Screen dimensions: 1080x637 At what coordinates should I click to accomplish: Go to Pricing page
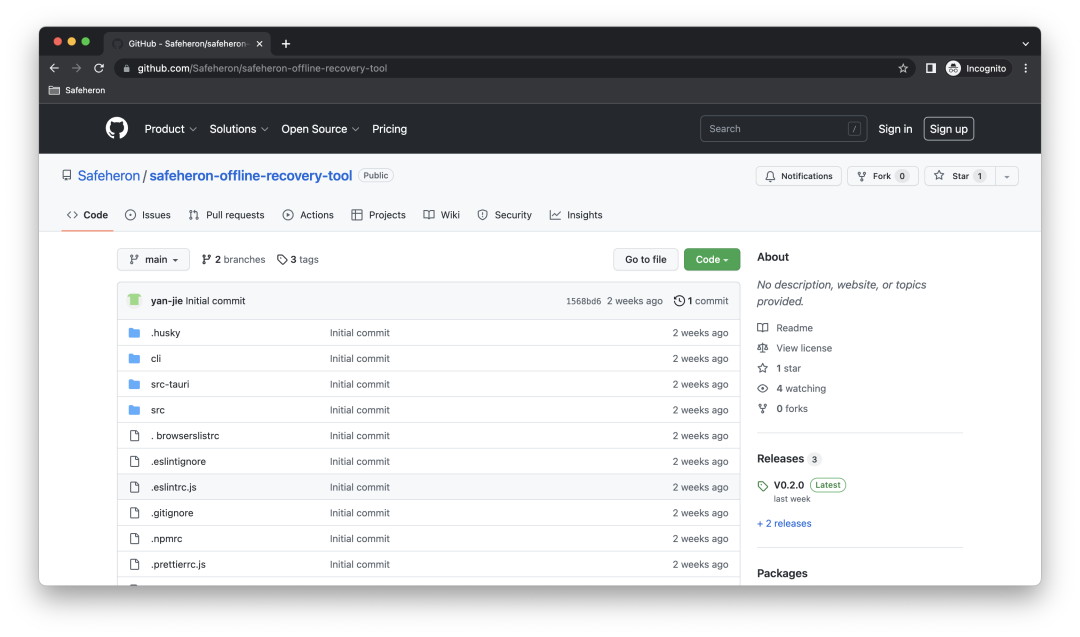389,129
